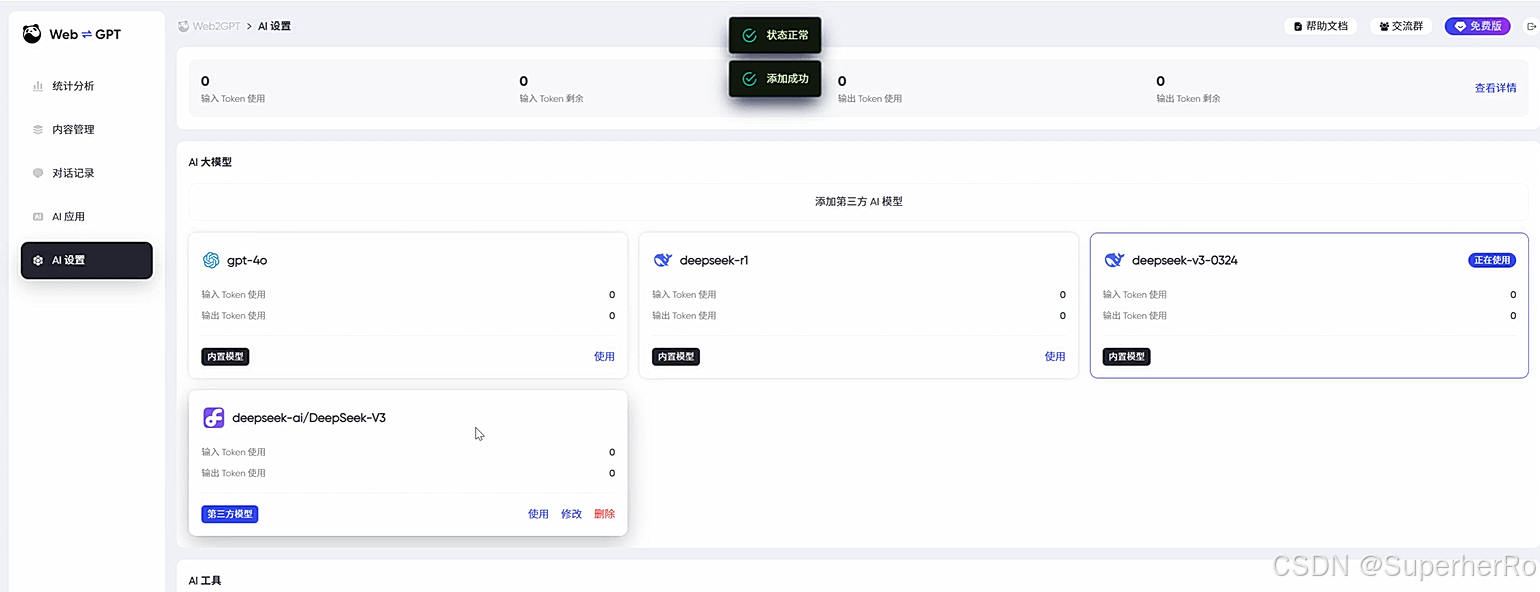Click 添加第三方 AI 模型 button
The height and width of the screenshot is (592, 1540).
858,201
